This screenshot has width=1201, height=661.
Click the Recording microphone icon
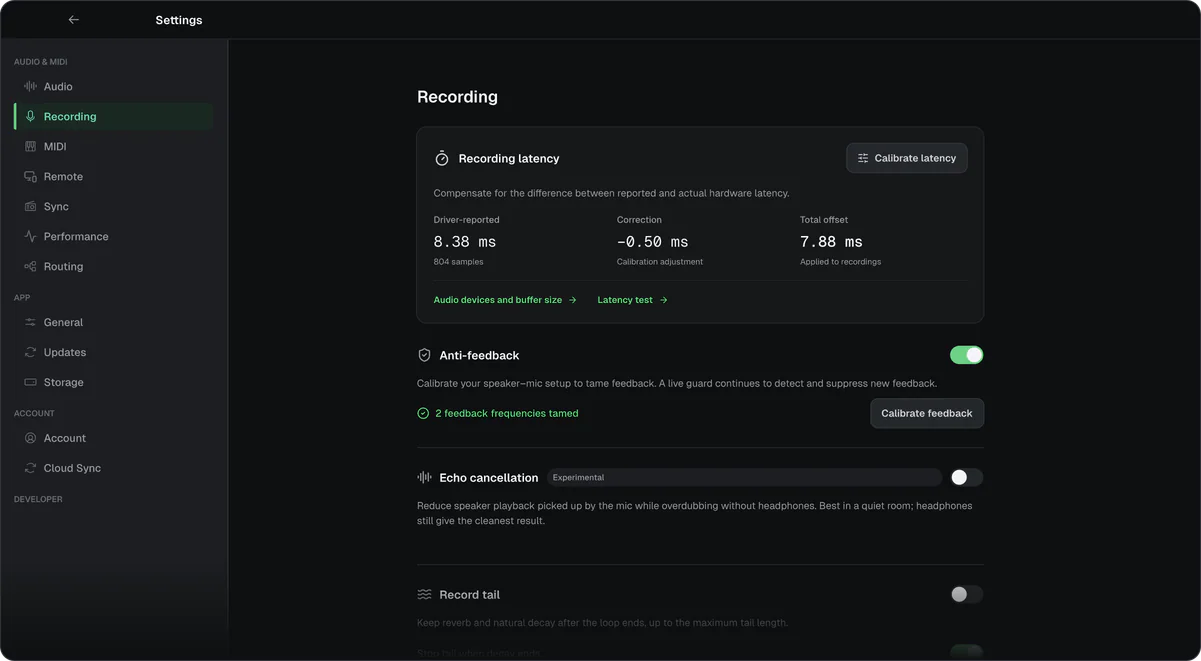click(30, 117)
